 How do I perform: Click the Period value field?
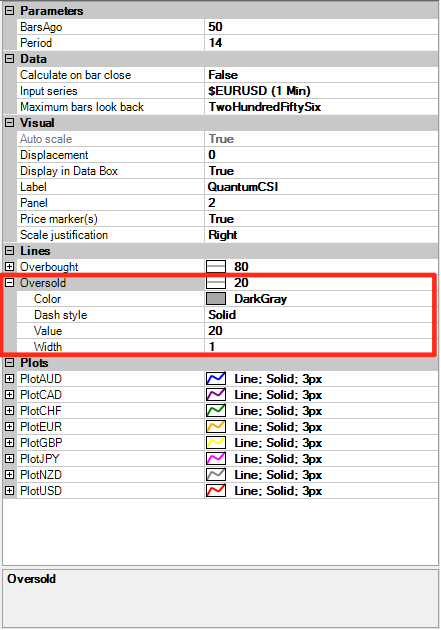coord(321,43)
